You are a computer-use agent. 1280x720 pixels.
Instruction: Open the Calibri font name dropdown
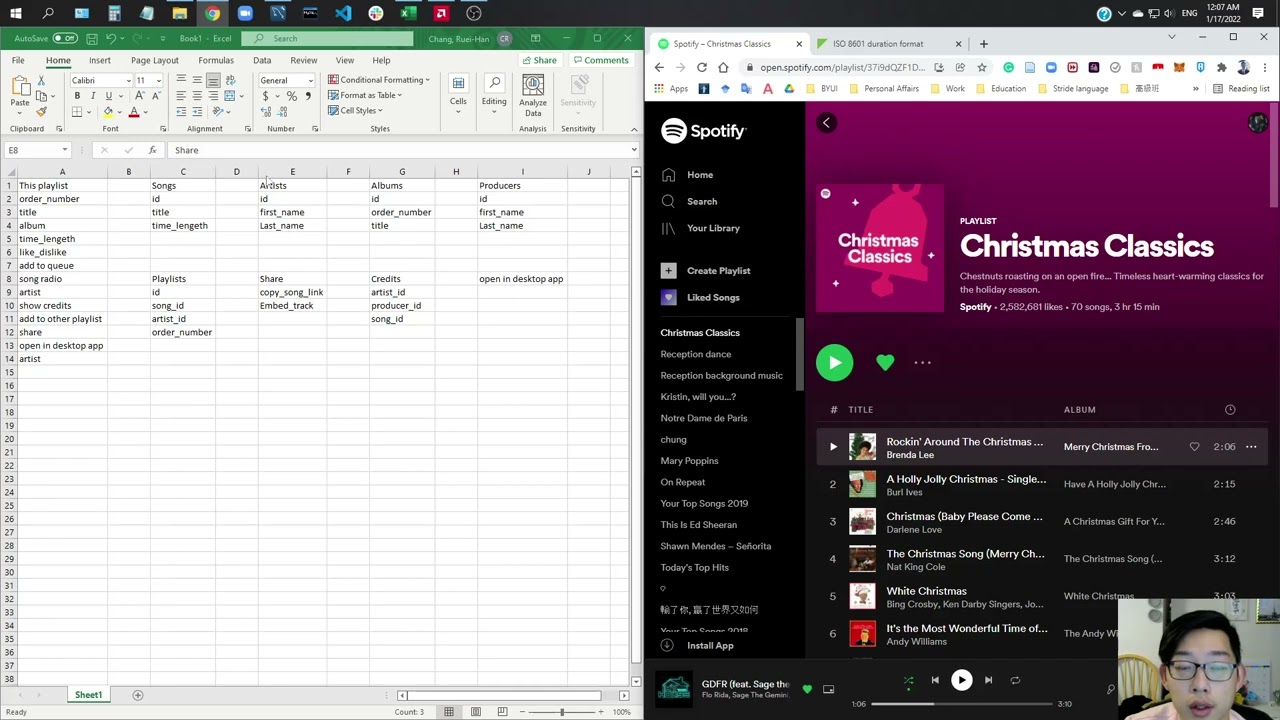[128, 80]
